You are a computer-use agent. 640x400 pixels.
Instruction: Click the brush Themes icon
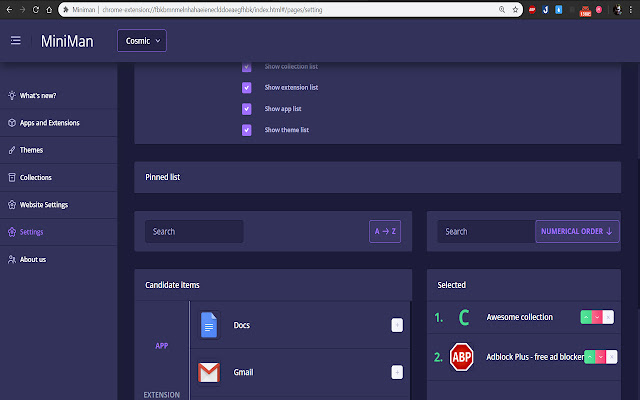pyautogui.click(x=12, y=150)
